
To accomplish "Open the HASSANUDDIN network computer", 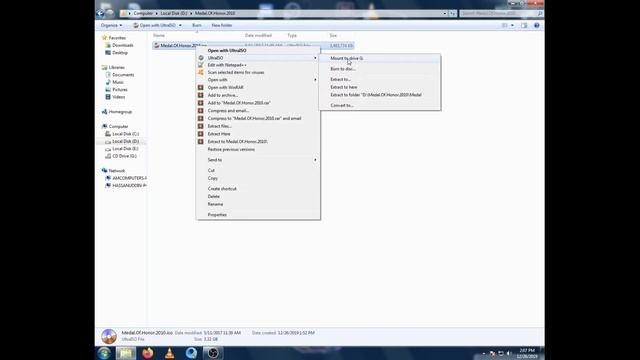I will point(129,185).
